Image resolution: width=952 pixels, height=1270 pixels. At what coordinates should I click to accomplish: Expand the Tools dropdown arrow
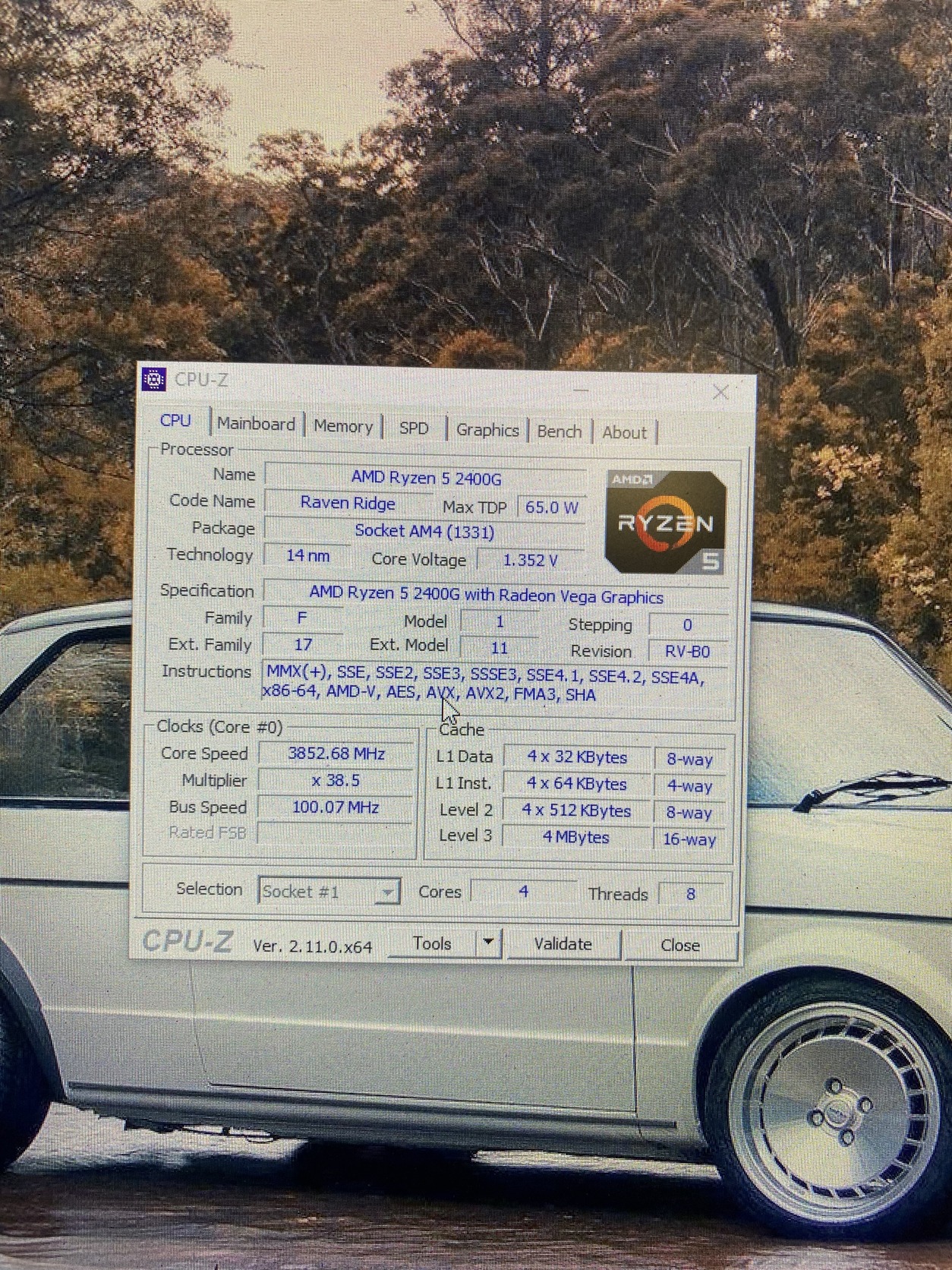tap(488, 943)
